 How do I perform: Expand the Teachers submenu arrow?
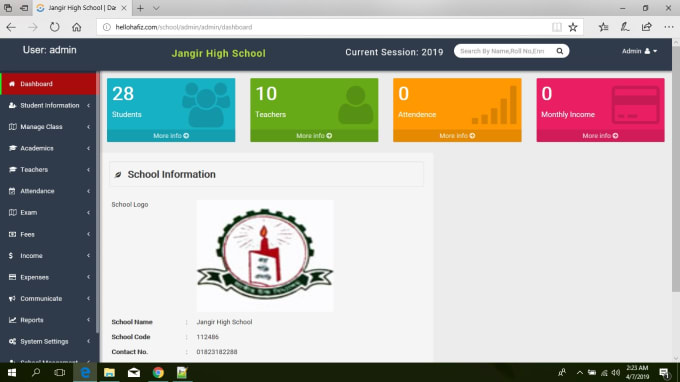[x=88, y=170]
